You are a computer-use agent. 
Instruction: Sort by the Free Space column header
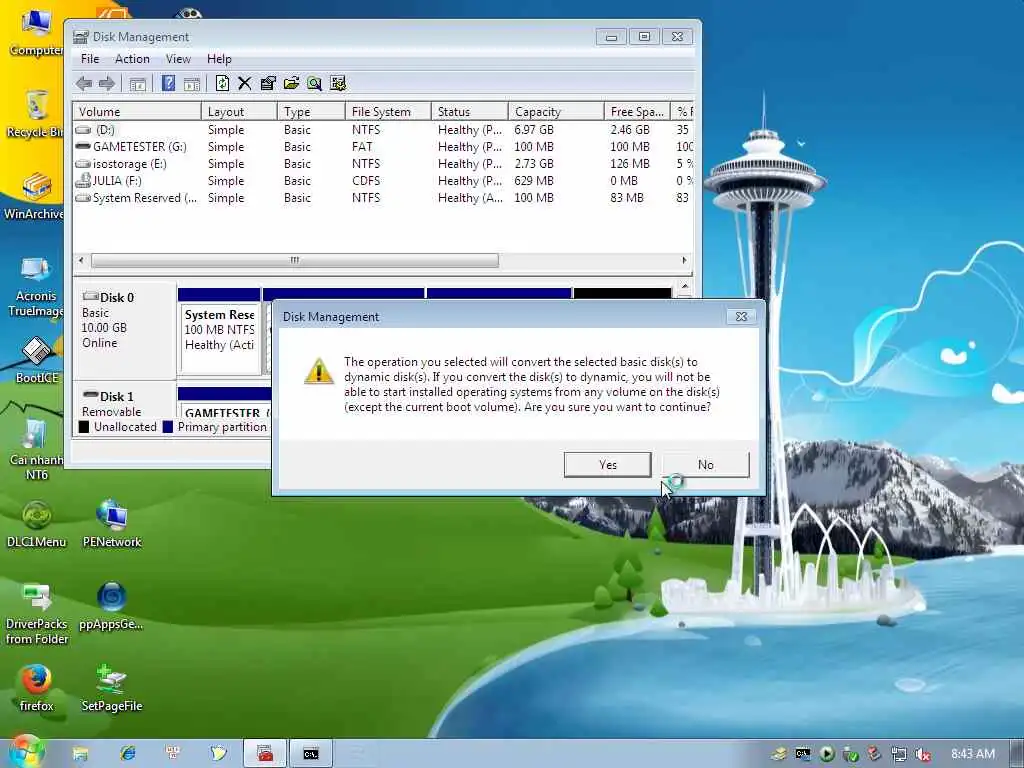click(x=637, y=112)
